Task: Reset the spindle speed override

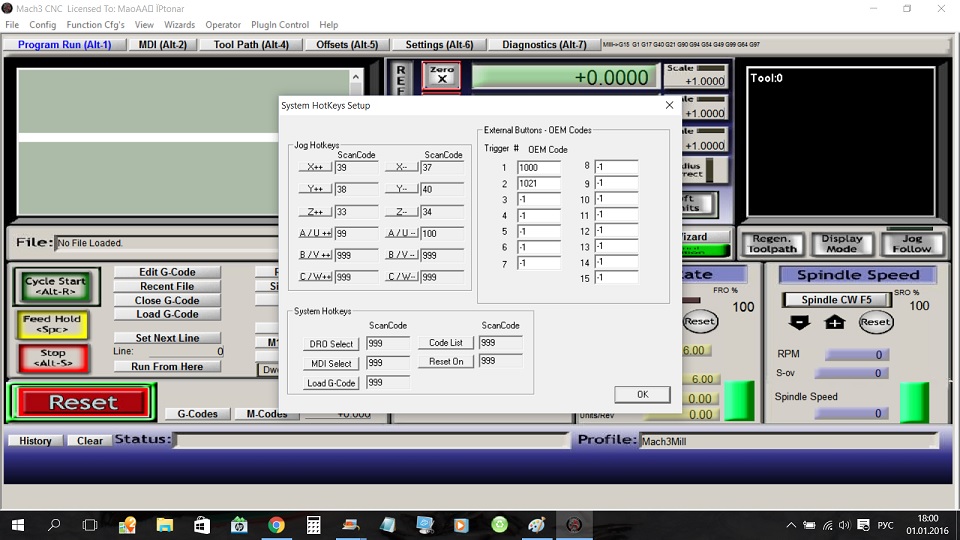Action: (x=876, y=322)
